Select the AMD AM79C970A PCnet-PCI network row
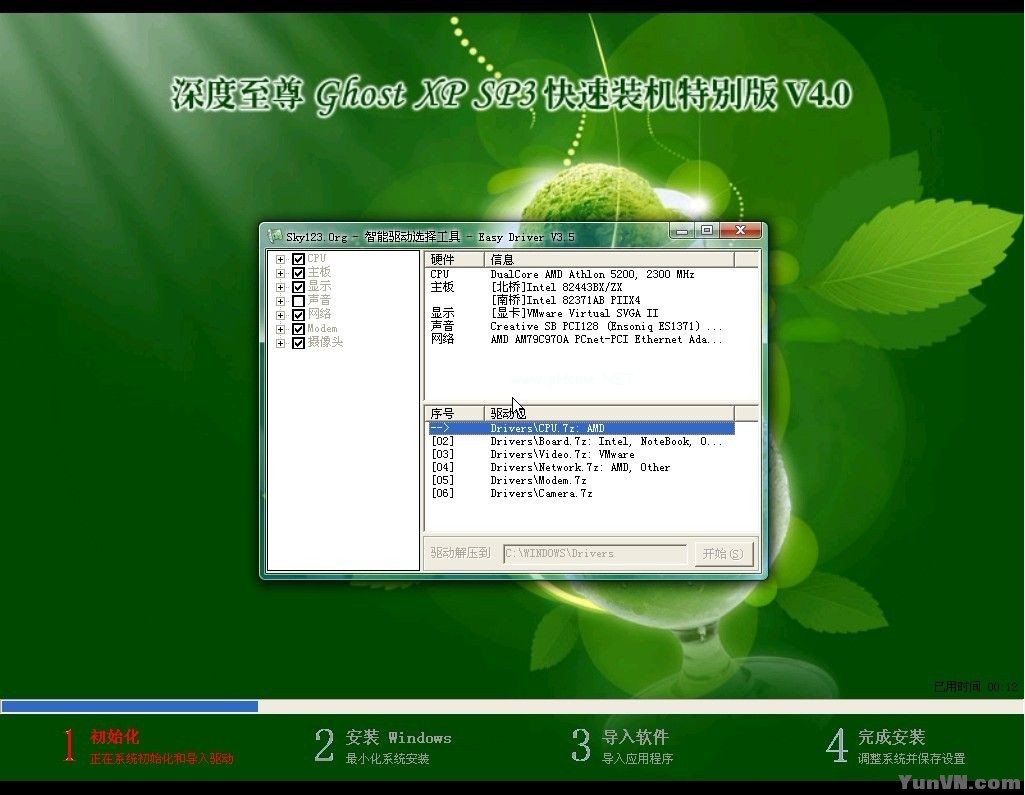The image size is (1025, 795). tap(582, 339)
